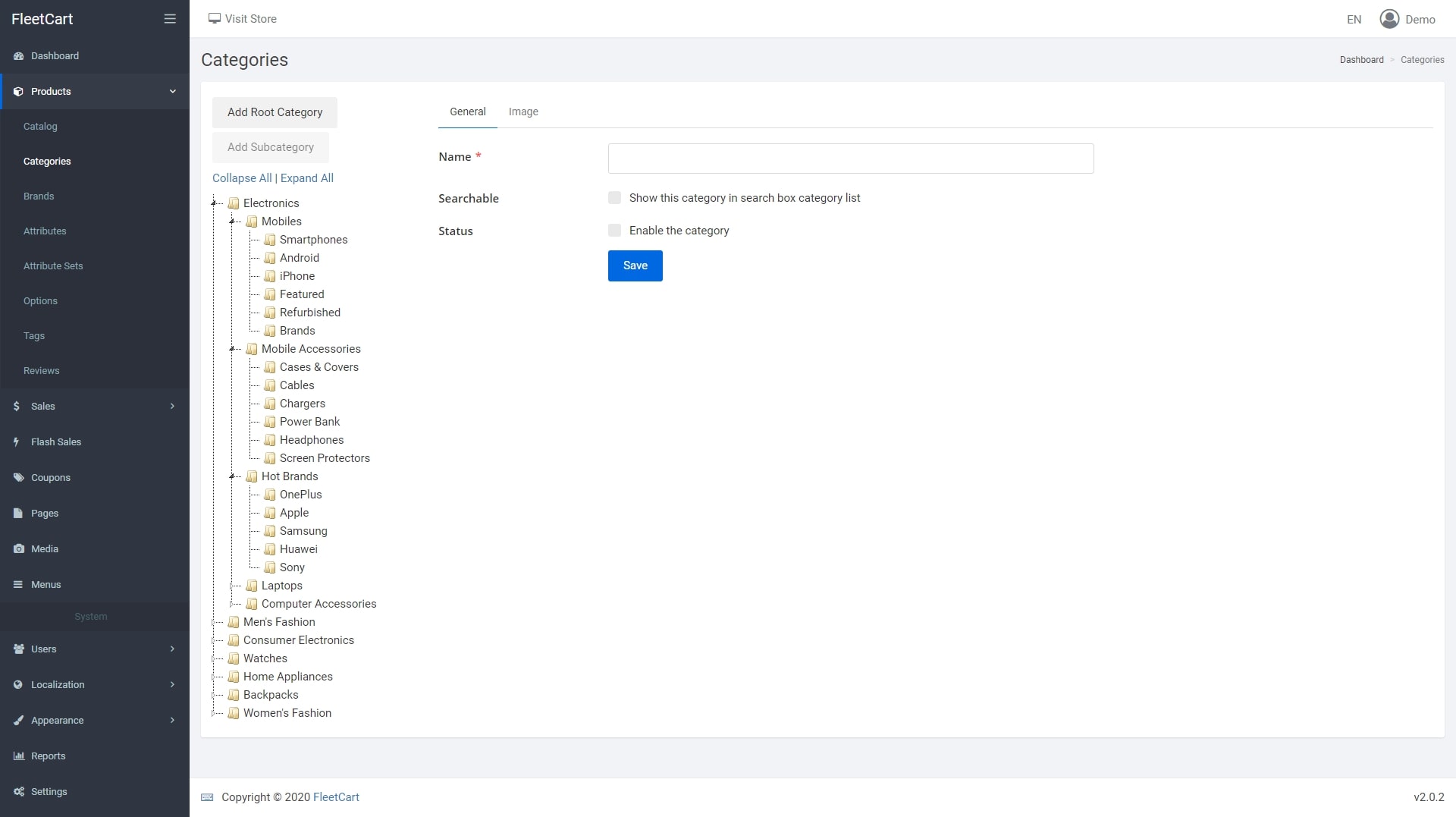
Task: Click the Coupons tags icon
Action: 18,477
